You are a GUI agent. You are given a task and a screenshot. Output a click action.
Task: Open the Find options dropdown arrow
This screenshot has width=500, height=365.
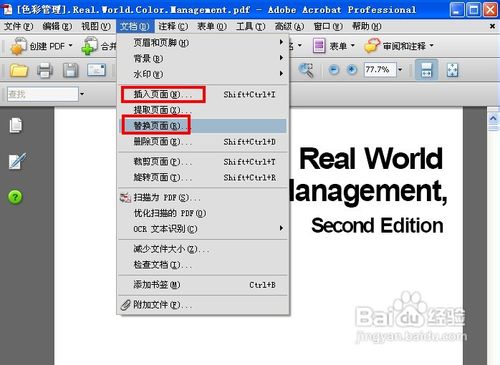[x=82, y=94]
